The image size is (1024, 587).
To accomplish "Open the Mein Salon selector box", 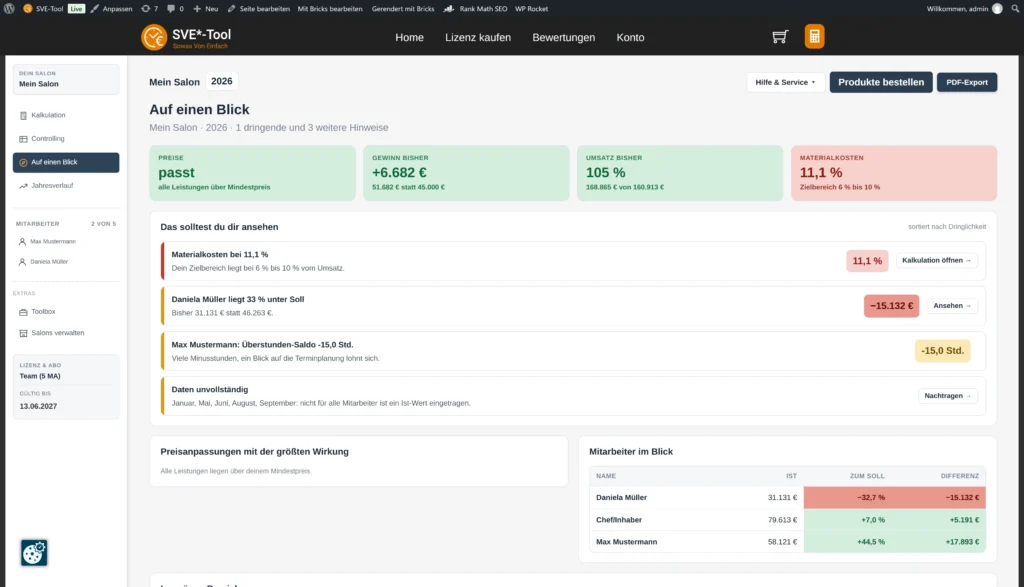I will 66,79.
